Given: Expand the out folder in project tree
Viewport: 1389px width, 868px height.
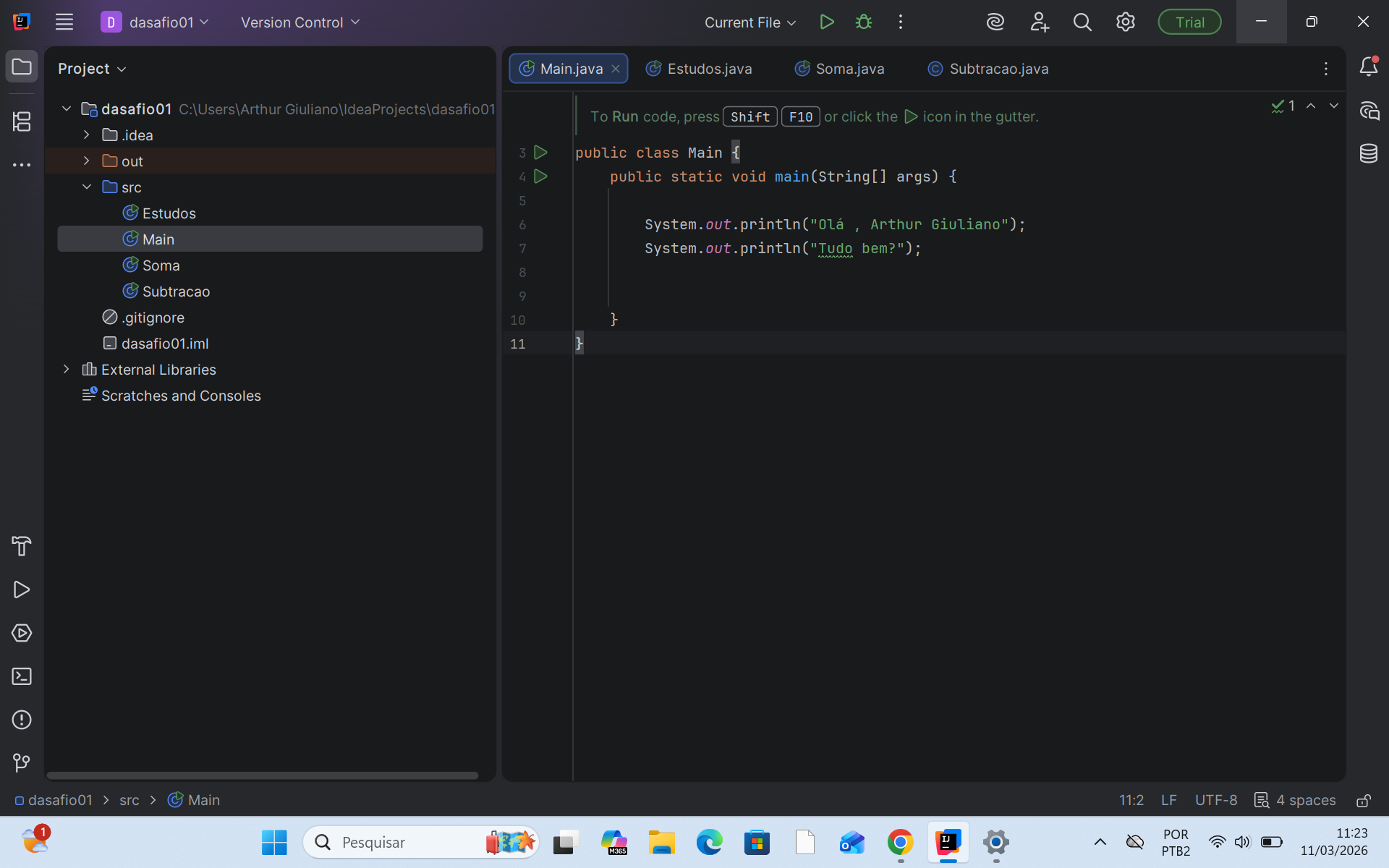Looking at the screenshot, I should click(87, 161).
